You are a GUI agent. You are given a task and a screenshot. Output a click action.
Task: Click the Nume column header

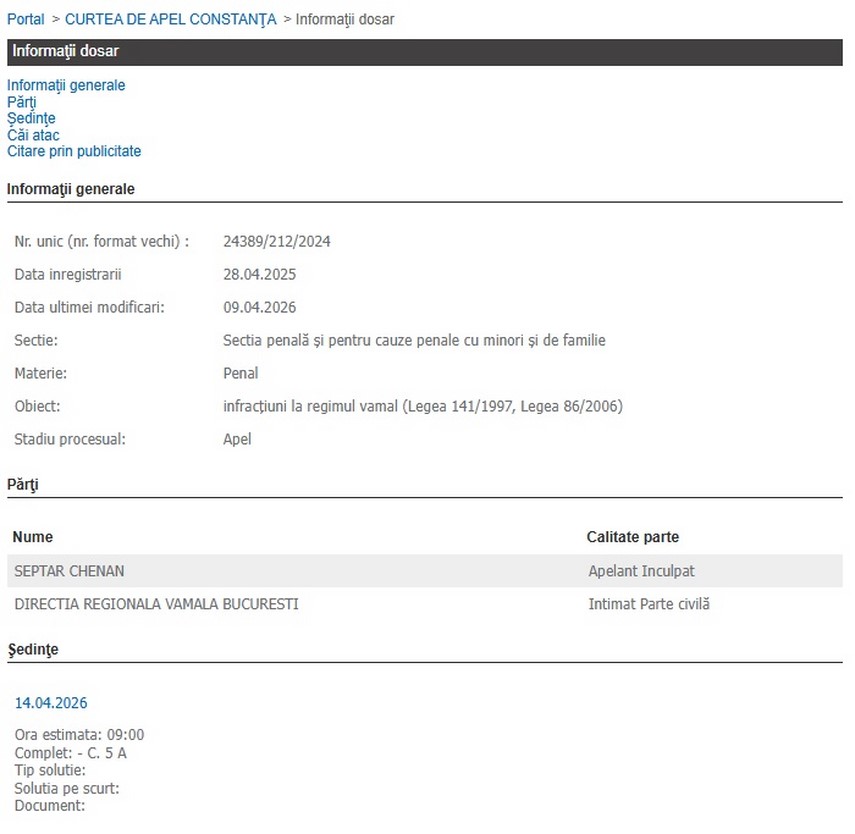point(33,537)
